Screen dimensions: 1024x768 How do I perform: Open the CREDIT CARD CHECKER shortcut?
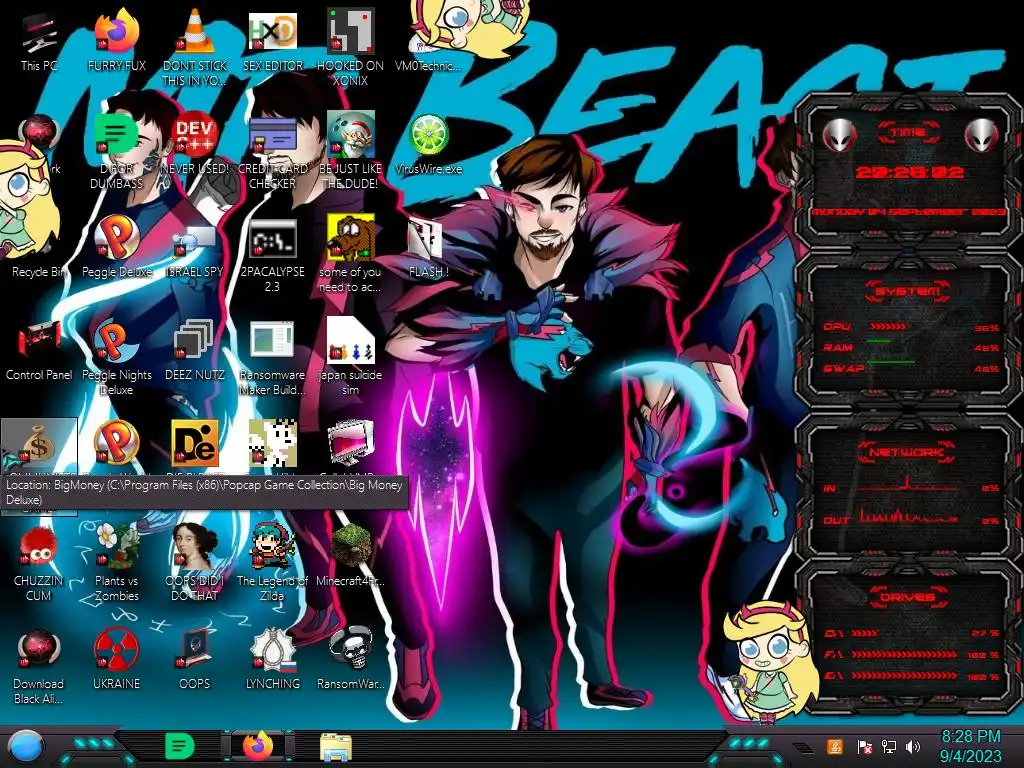(272, 152)
